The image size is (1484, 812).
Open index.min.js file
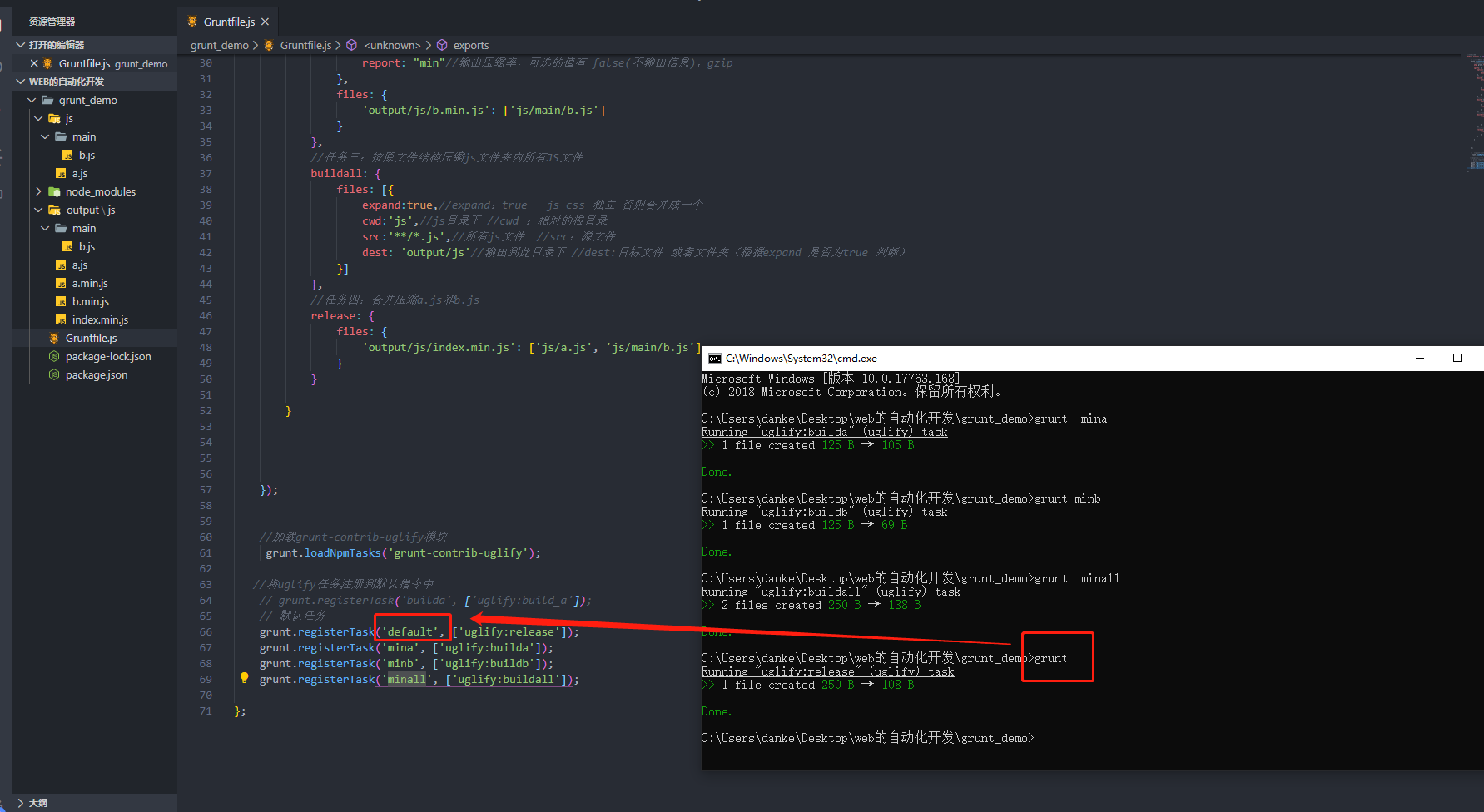[x=100, y=319]
